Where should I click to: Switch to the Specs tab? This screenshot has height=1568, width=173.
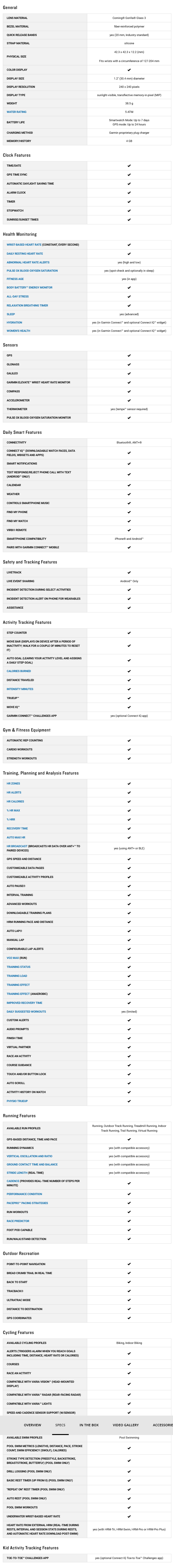click(x=60, y=1425)
